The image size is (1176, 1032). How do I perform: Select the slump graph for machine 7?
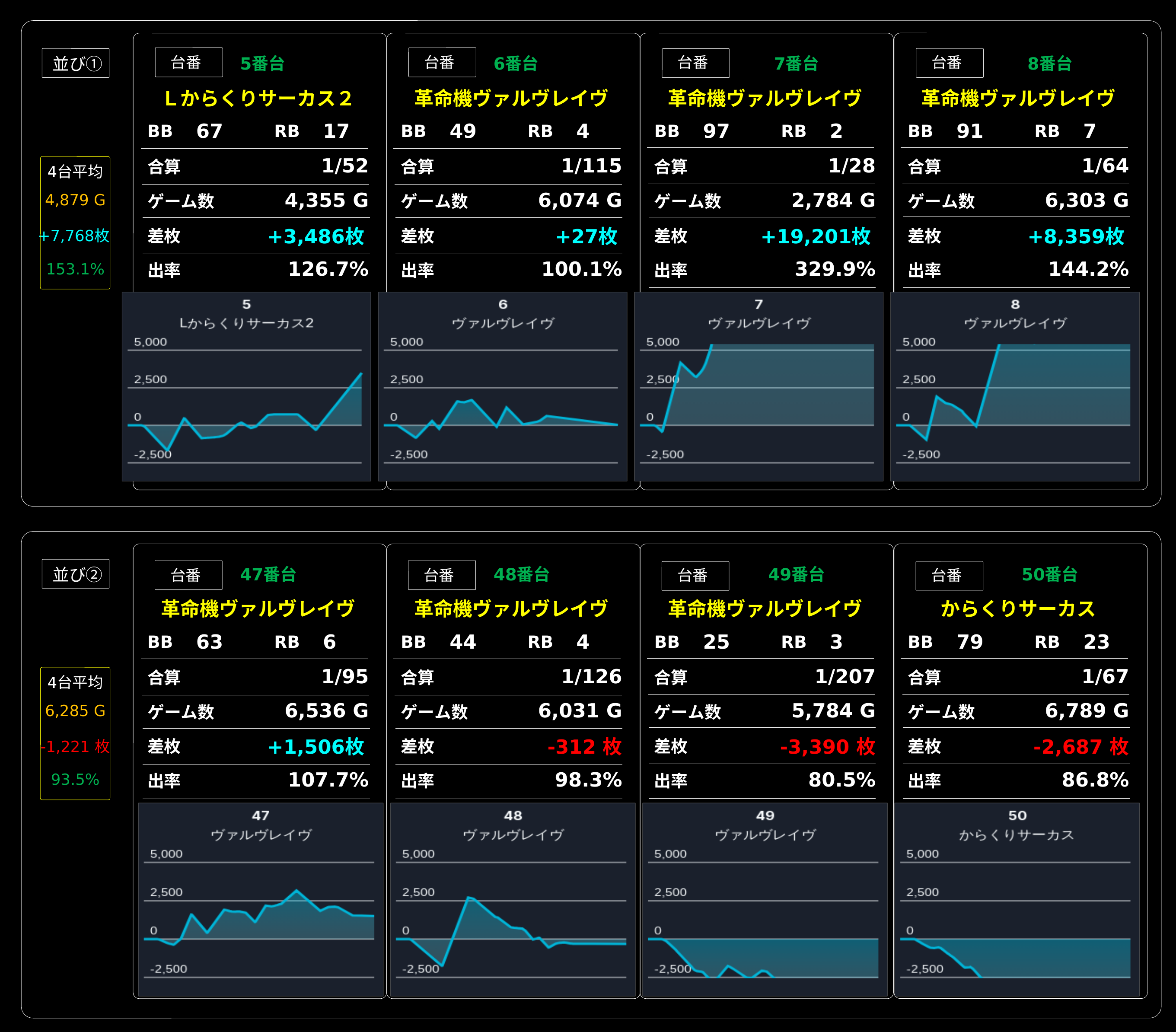pos(759,387)
